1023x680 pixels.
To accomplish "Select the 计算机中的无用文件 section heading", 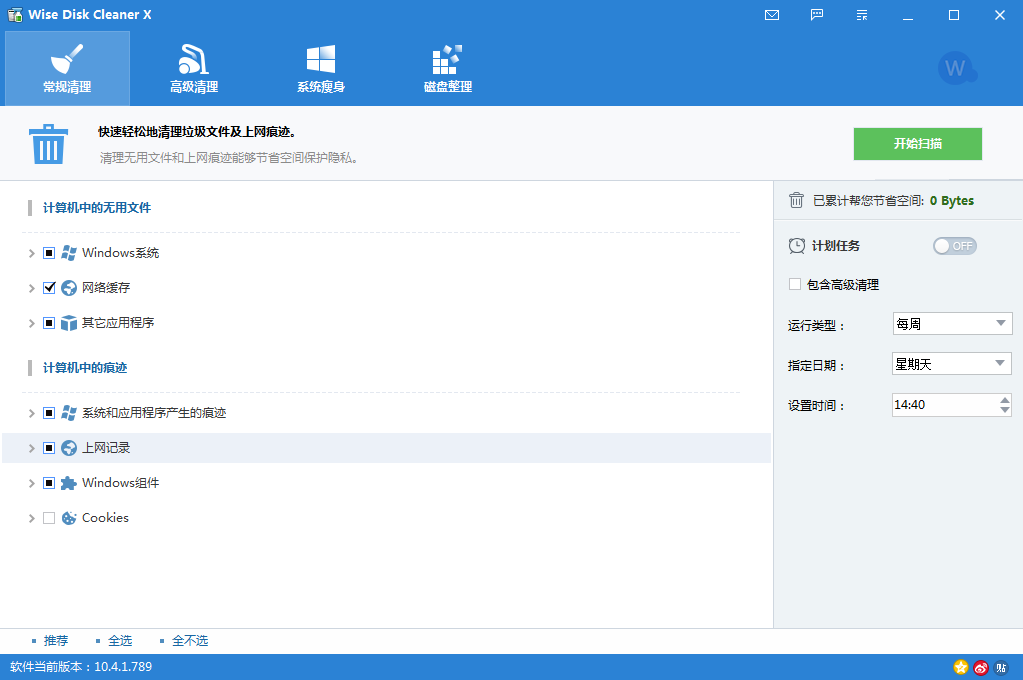I will [x=97, y=208].
